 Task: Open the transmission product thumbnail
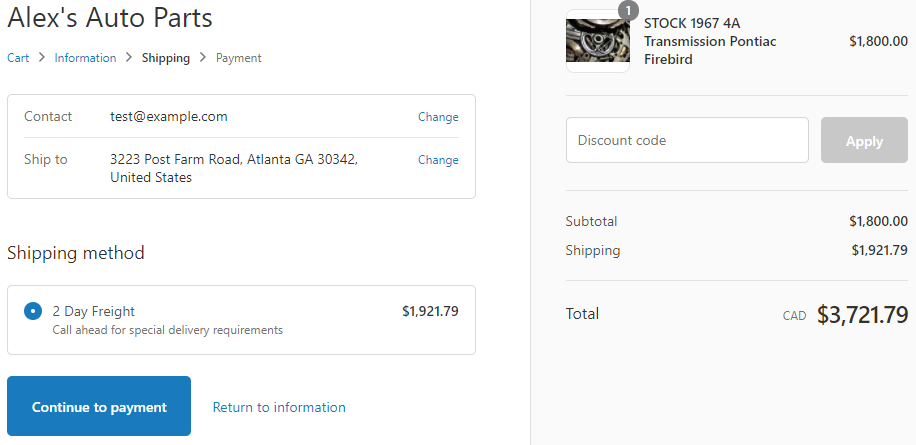coord(598,41)
